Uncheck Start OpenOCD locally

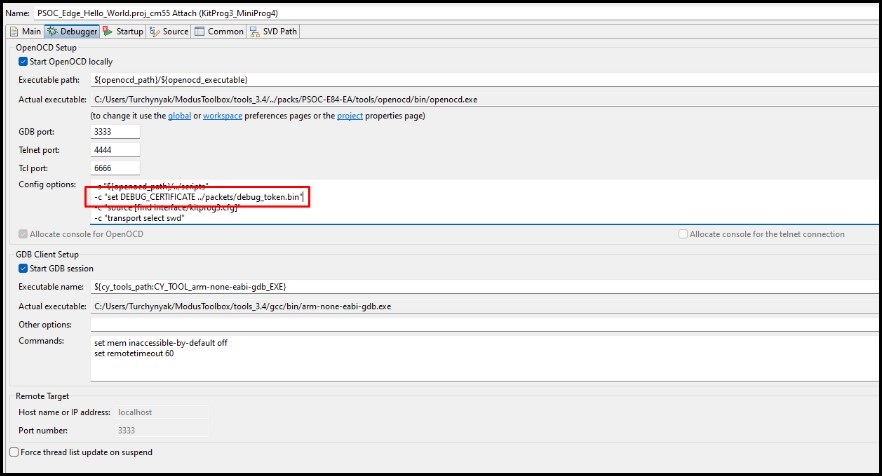(23, 62)
